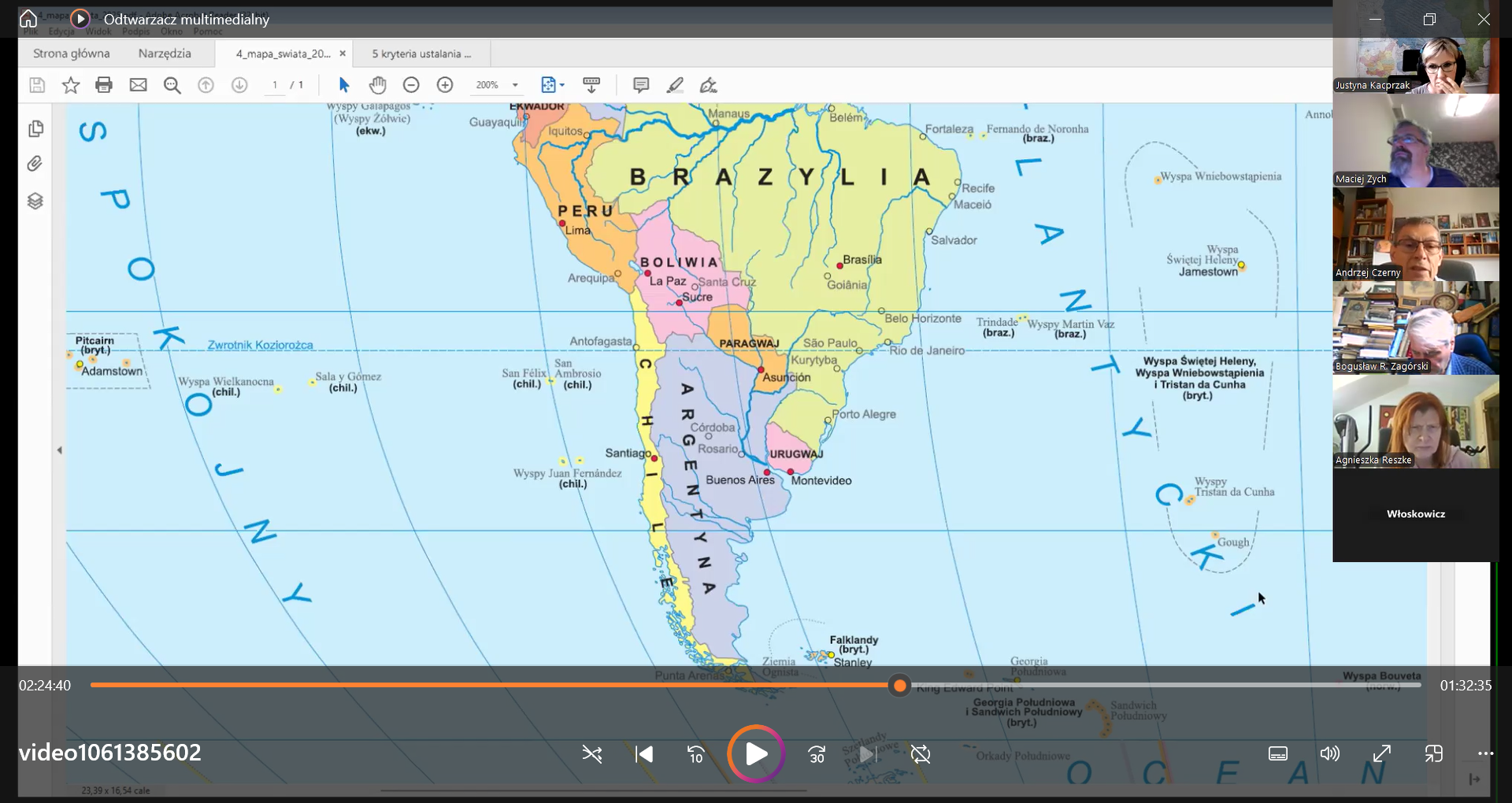Click elapsed time 02:24:40
Viewport: 1512px width, 803px height.
[x=45, y=686]
